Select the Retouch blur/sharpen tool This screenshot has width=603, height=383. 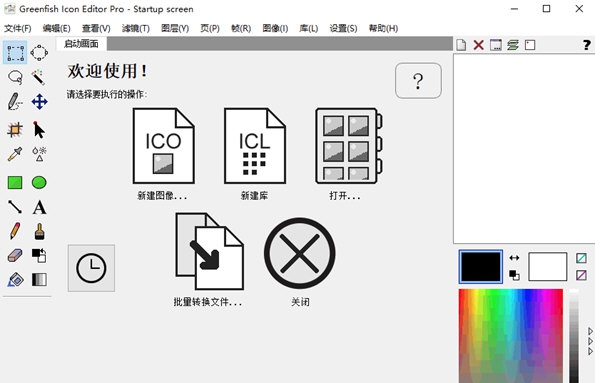coord(39,154)
